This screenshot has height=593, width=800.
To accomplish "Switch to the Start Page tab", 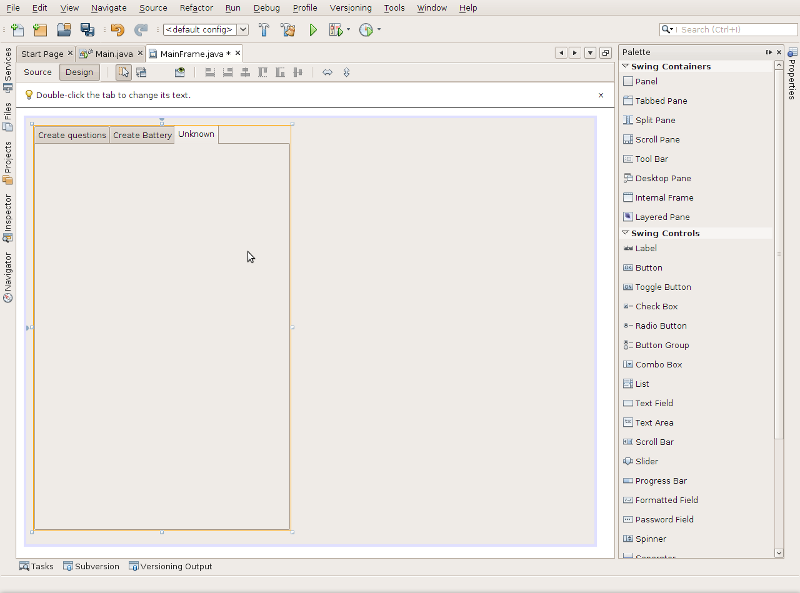I will click(x=42, y=54).
